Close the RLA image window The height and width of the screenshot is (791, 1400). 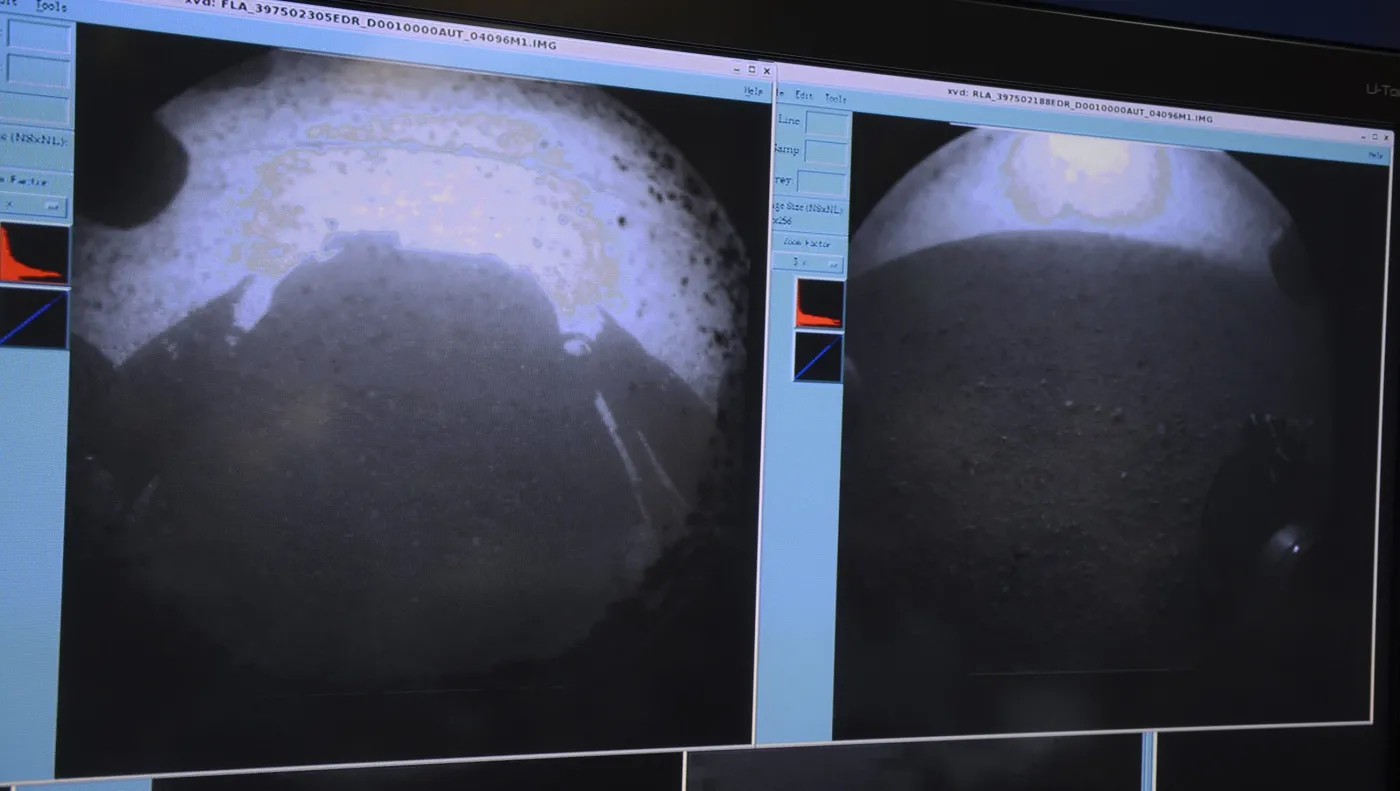click(1387, 136)
